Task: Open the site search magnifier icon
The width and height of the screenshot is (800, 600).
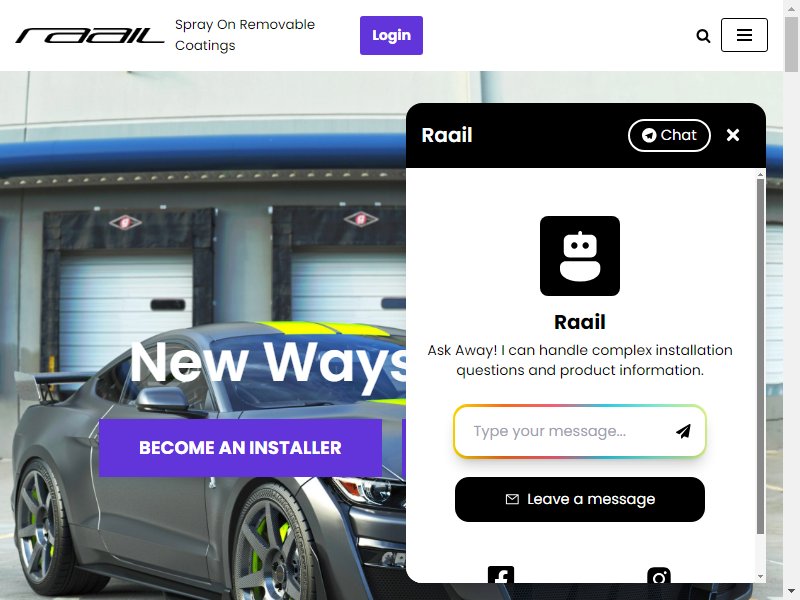Action: tap(703, 36)
